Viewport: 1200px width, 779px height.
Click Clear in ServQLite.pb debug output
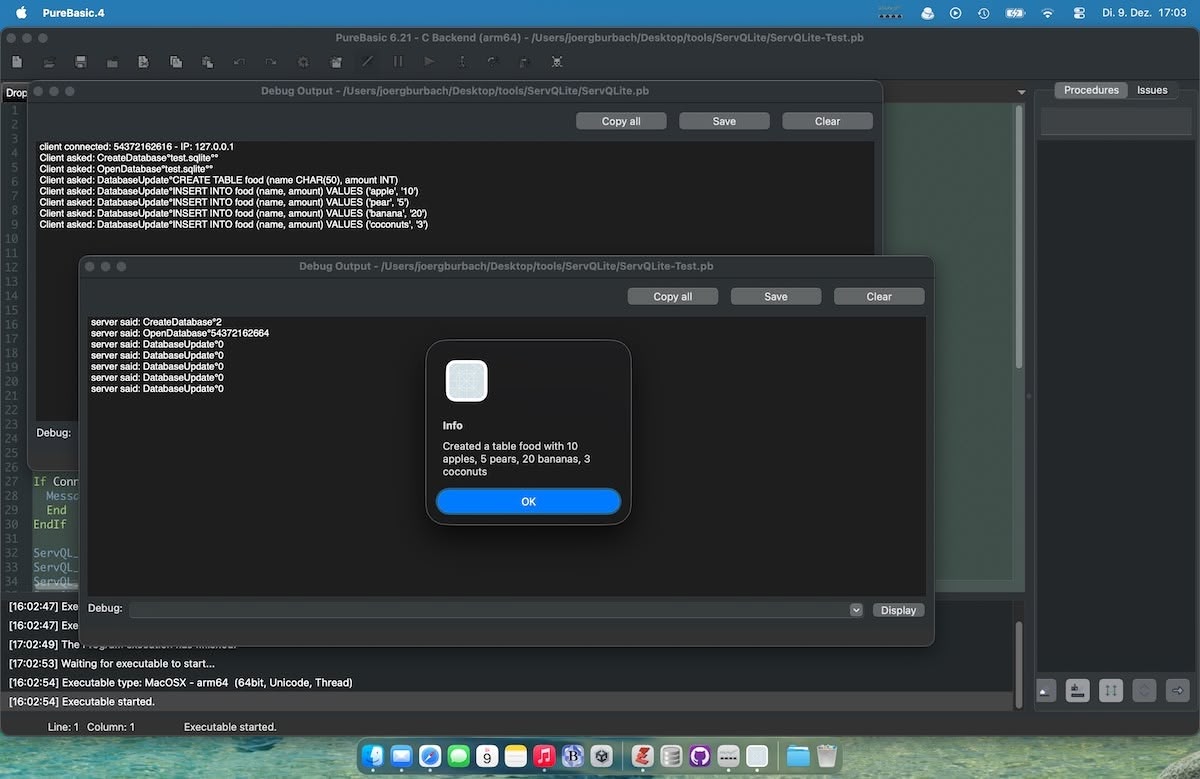827,121
